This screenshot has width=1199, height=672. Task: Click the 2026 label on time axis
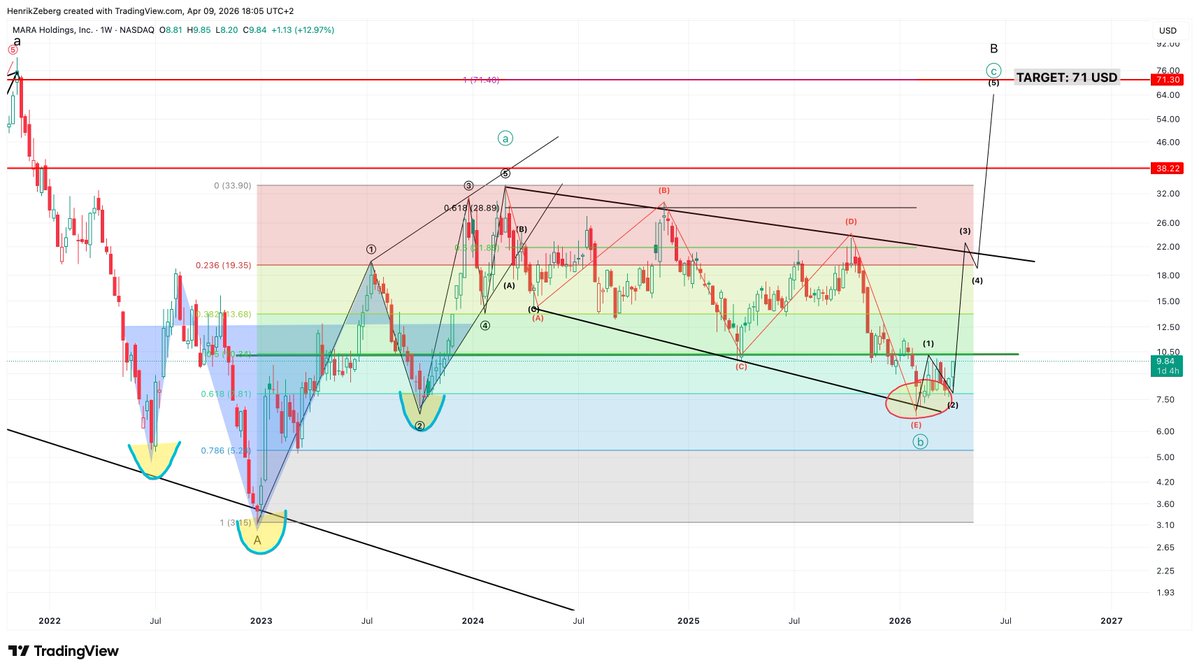pos(900,621)
